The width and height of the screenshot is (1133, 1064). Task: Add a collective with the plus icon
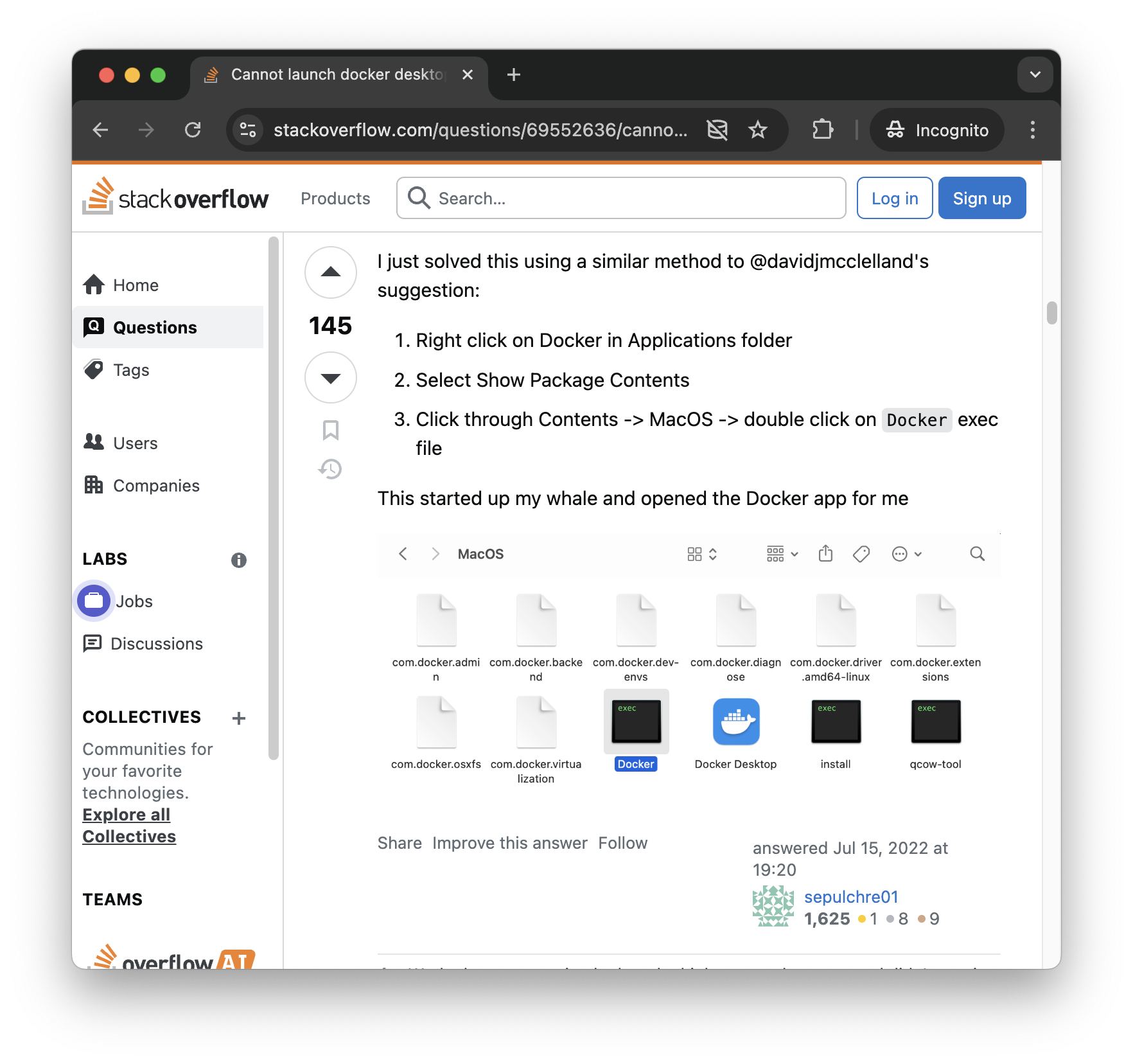point(239,718)
